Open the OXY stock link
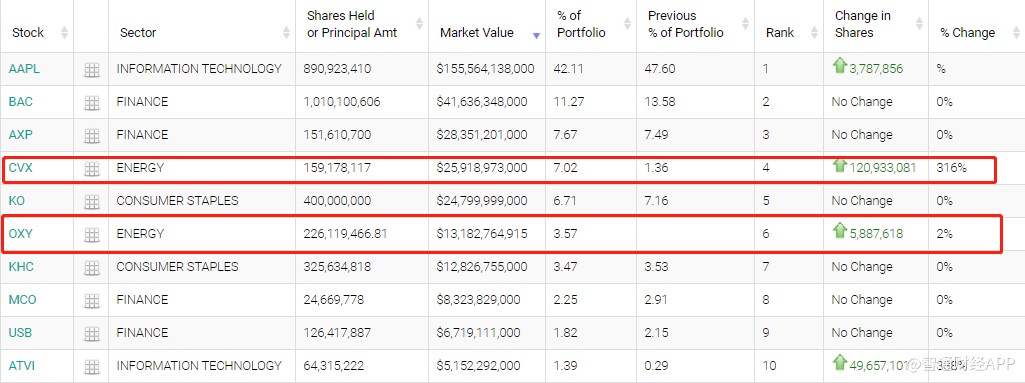1025x383 pixels. tap(20, 233)
